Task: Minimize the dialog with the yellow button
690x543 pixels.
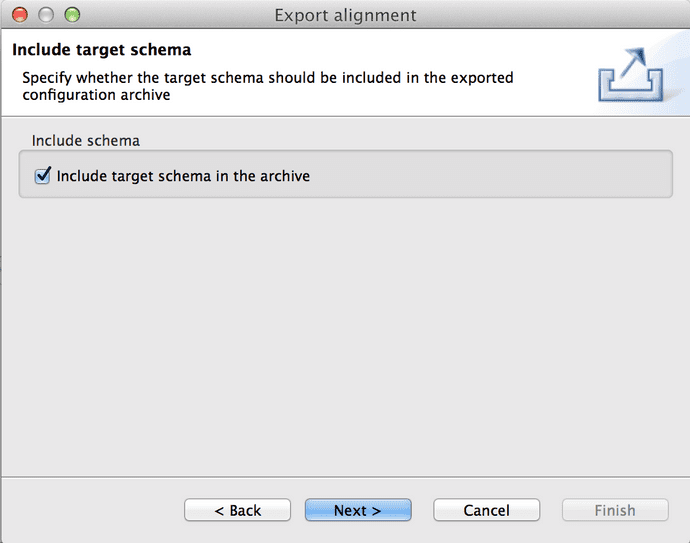Action: point(45,15)
